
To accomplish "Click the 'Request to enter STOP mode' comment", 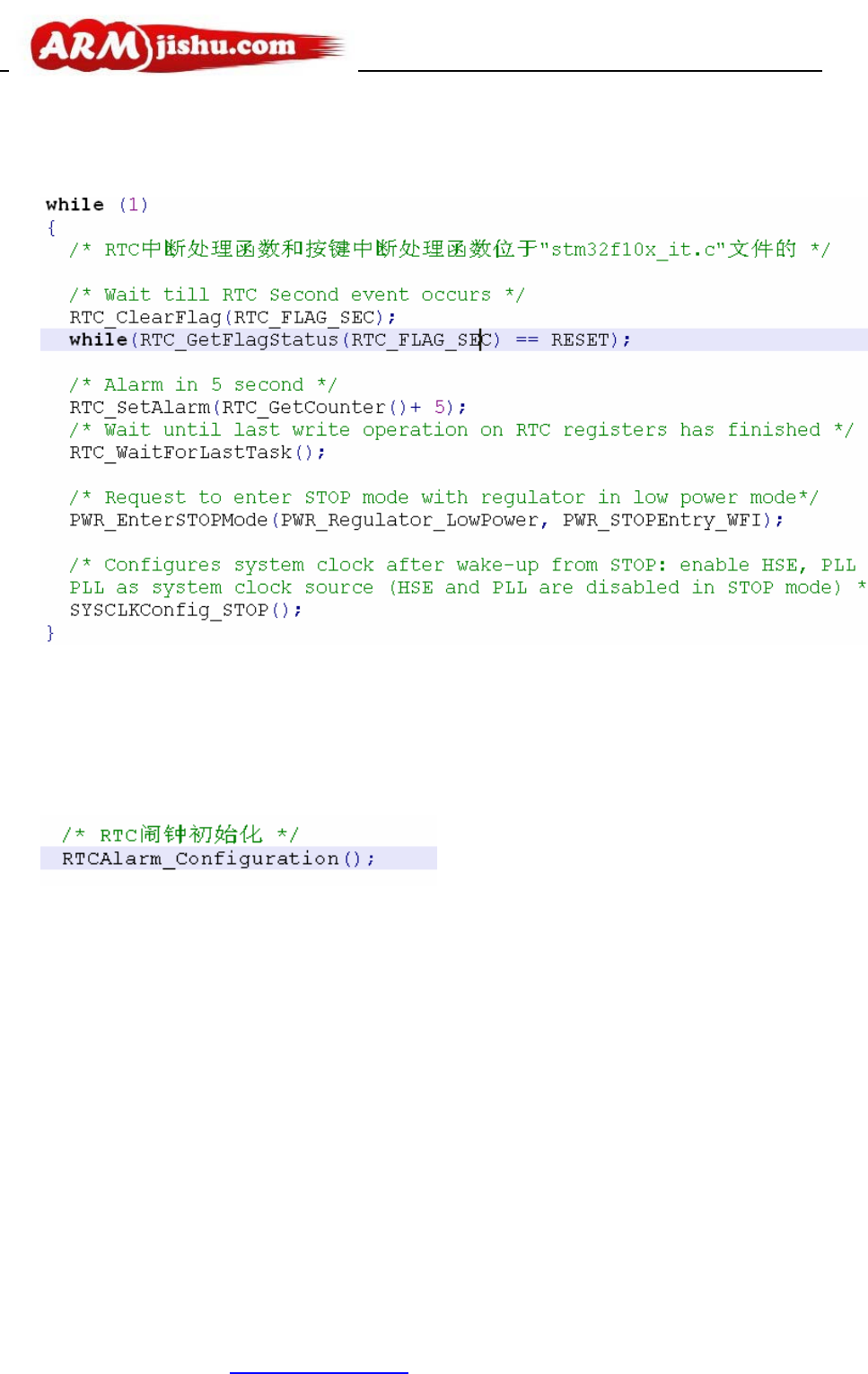I will [443, 497].
